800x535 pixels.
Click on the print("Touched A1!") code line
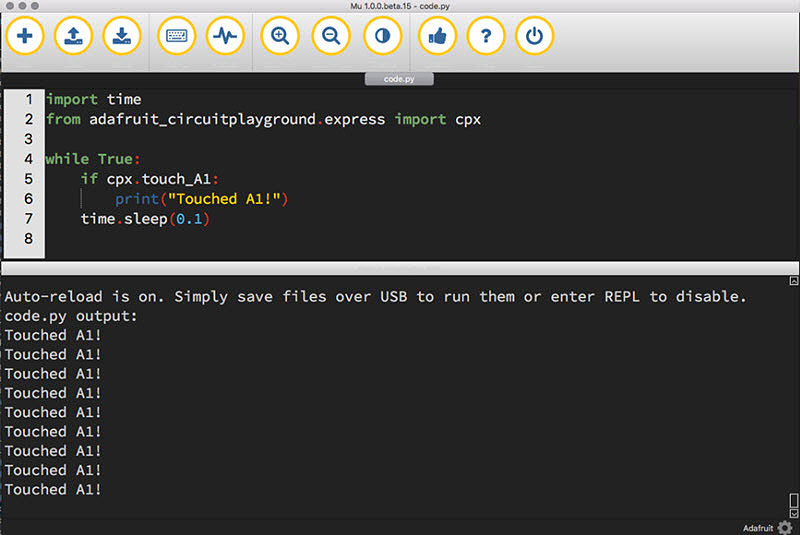point(201,199)
